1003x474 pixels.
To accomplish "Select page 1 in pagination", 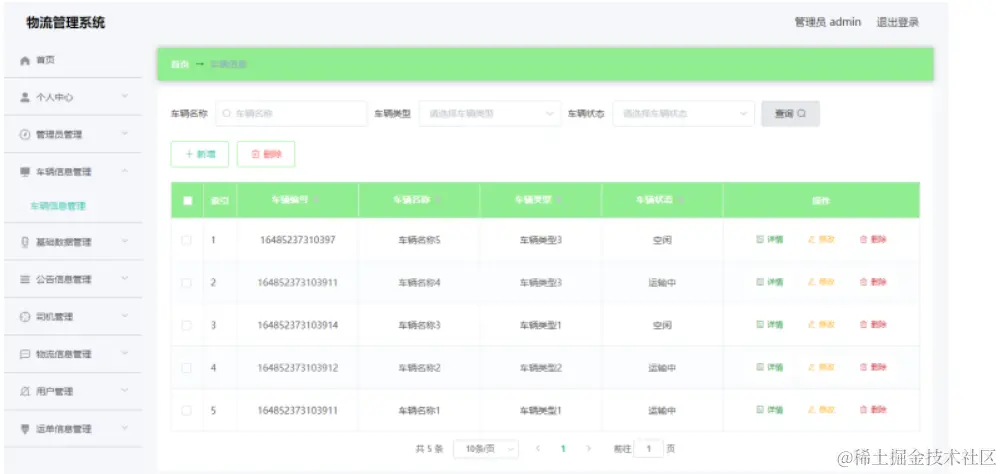I will (563, 449).
